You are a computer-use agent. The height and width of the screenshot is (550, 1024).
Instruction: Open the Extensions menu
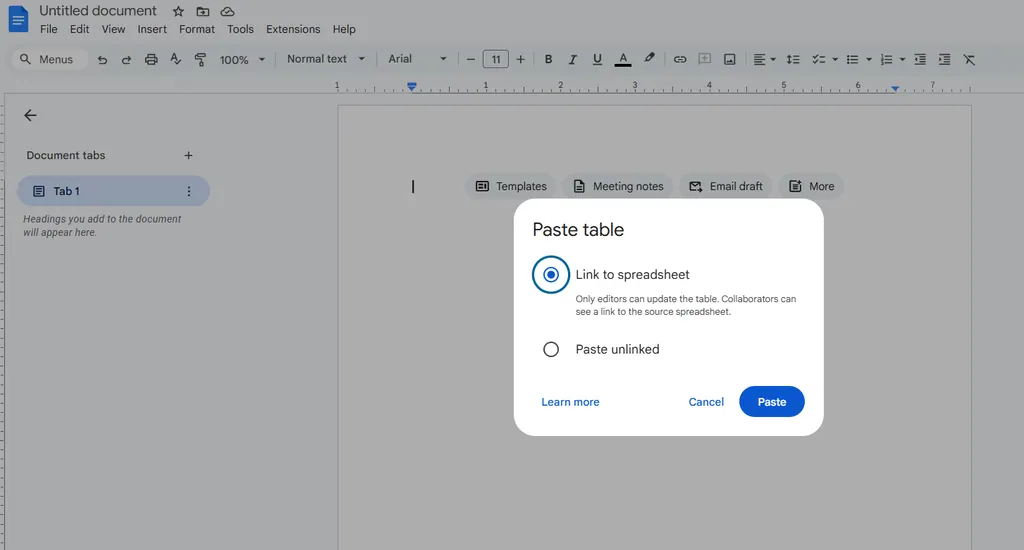[293, 30]
